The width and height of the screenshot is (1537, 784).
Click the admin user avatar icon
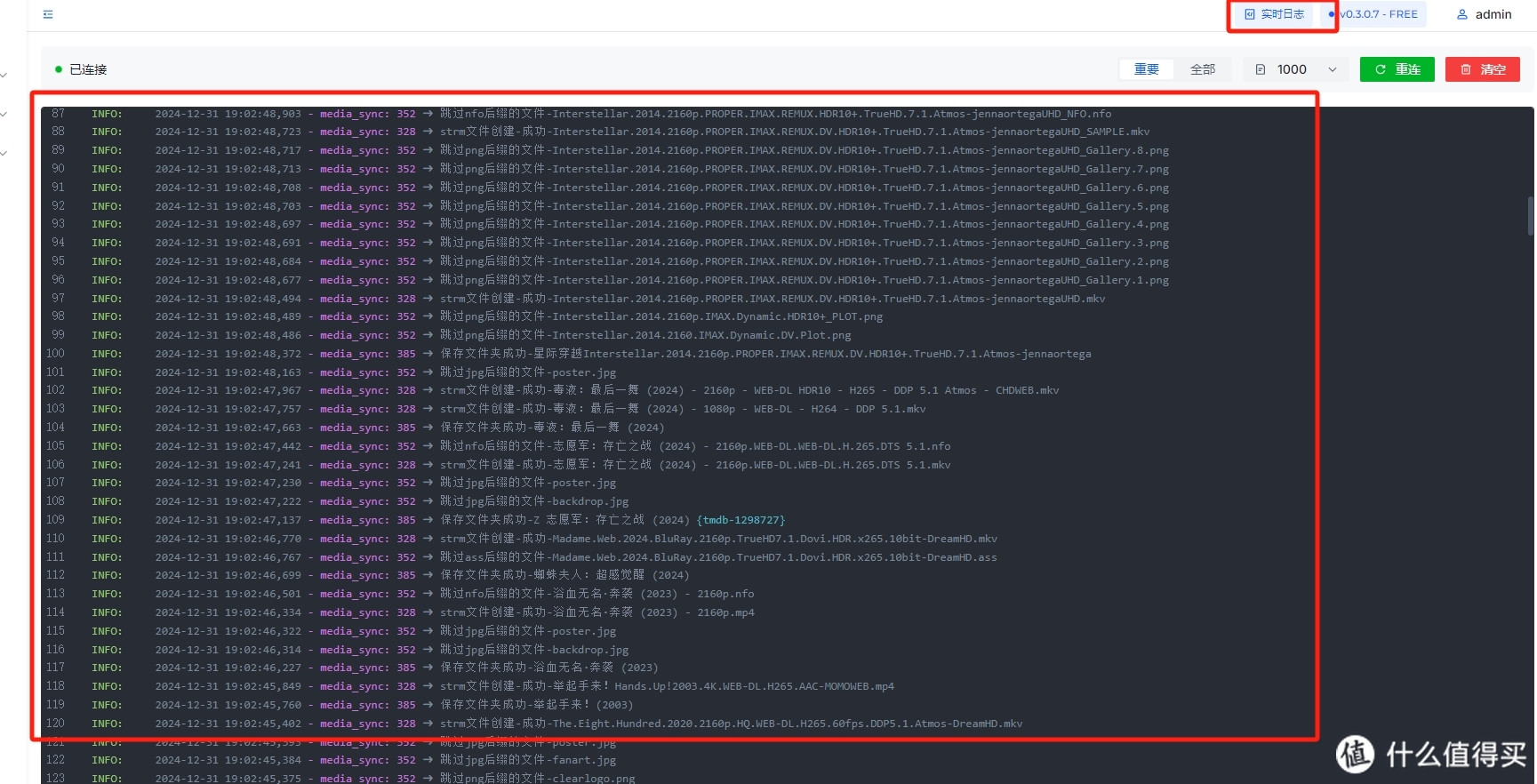pyautogui.click(x=1461, y=14)
